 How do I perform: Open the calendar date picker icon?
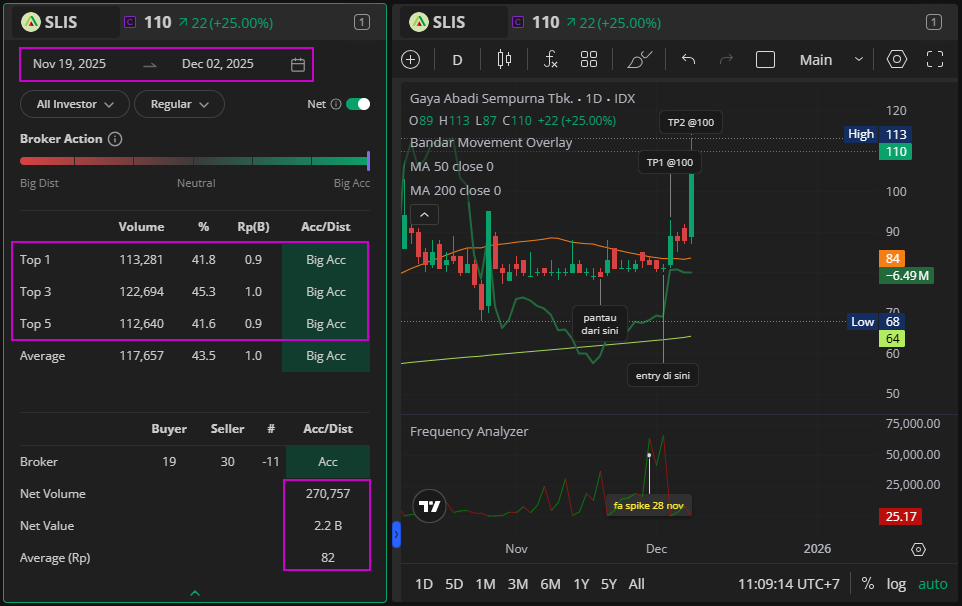click(298, 65)
